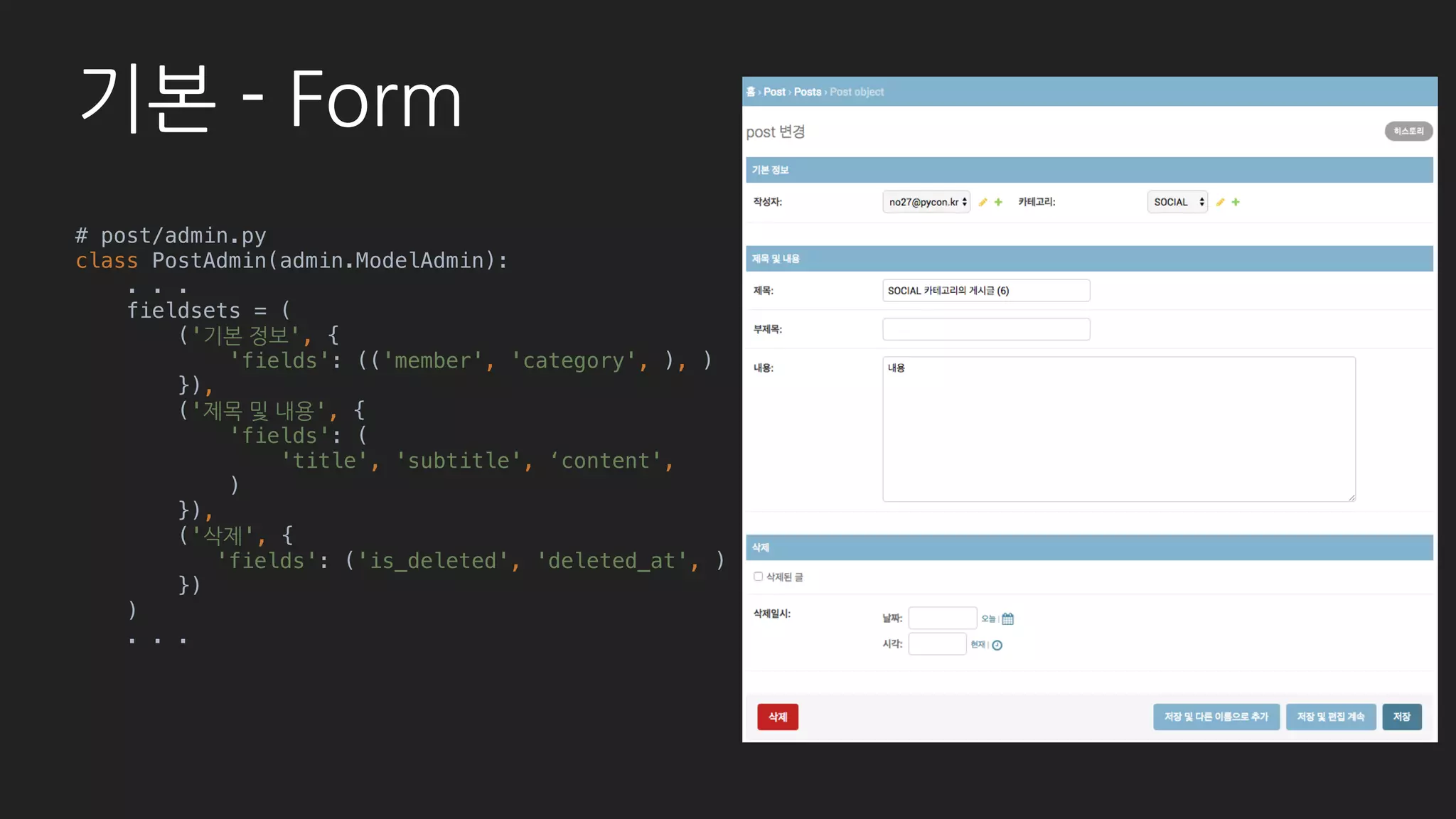This screenshot has width=1456, height=819.
Task: Click the pencil icon next to 작성자 dropdown
Action: point(983,203)
